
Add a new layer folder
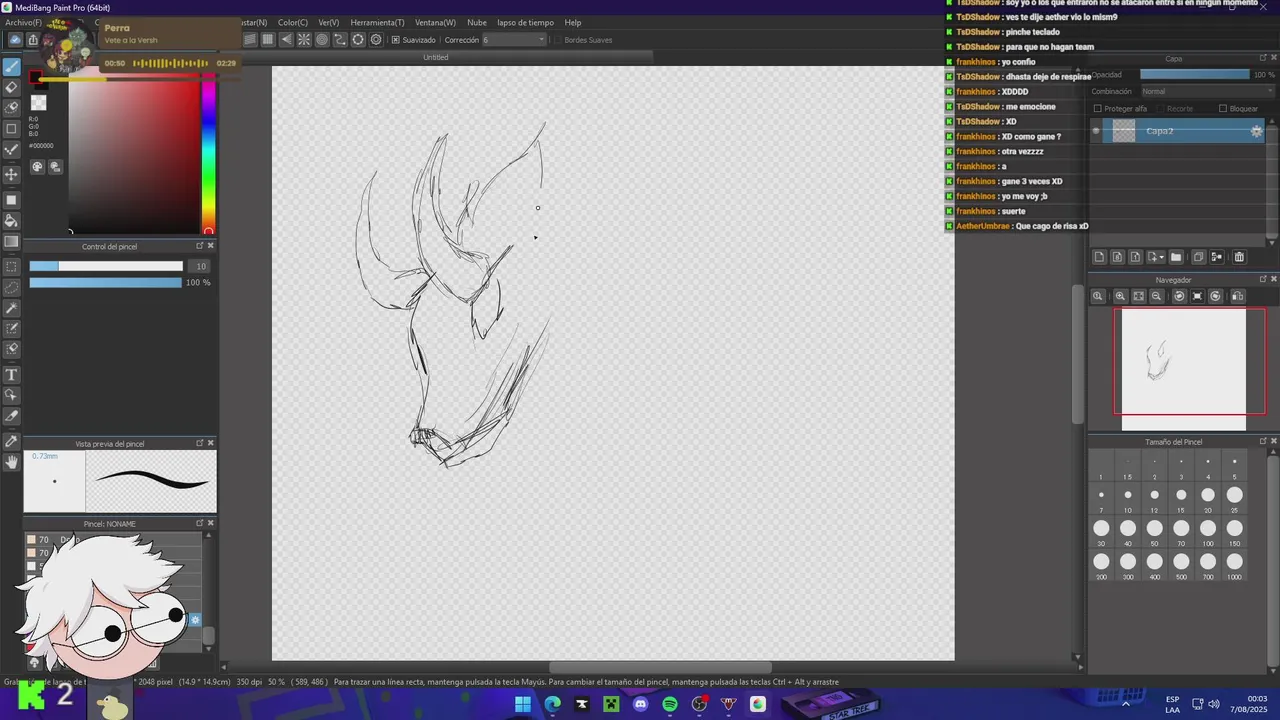(x=1176, y=257)
